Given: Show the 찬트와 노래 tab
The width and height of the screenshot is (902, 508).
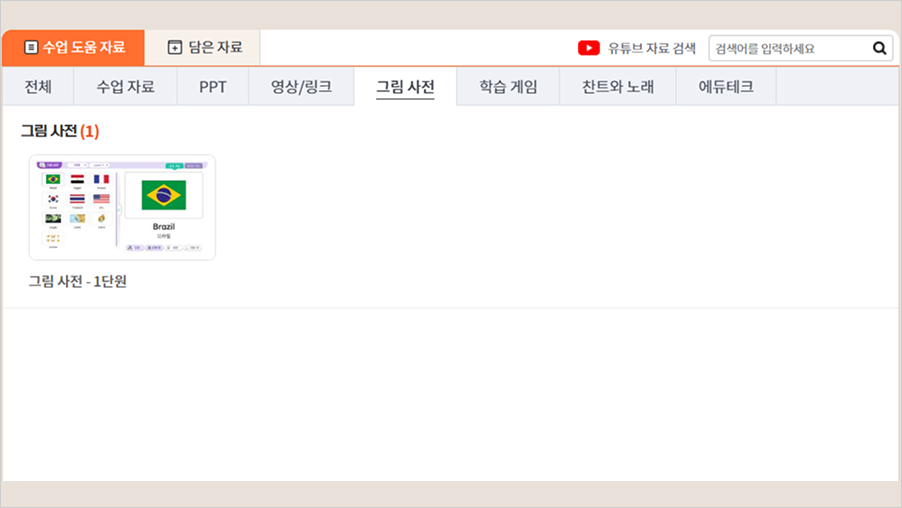Looking at the screenshot, I should [x=618, y=87].
